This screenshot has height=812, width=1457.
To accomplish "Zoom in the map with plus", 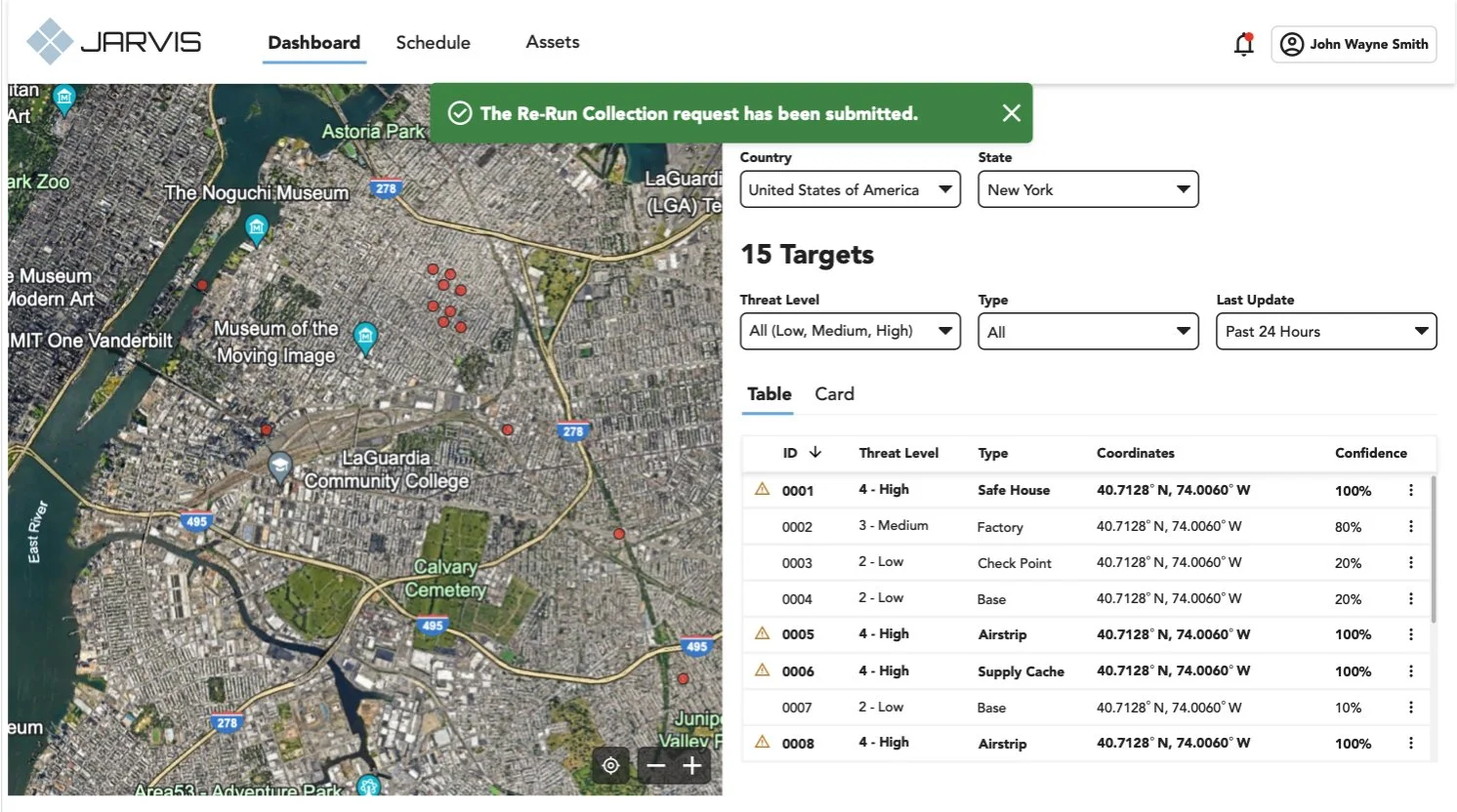I will coord(691,766).
